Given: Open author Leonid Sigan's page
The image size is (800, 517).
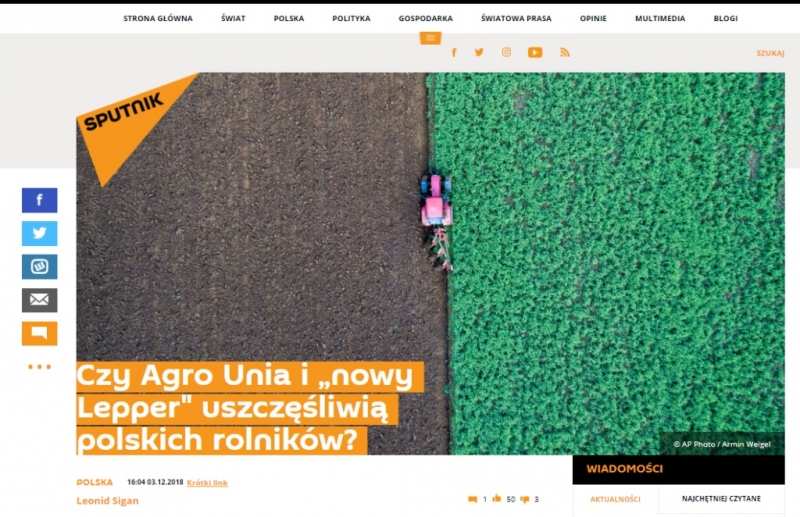Looking at the screenshot, I should (x=107, y=501).
